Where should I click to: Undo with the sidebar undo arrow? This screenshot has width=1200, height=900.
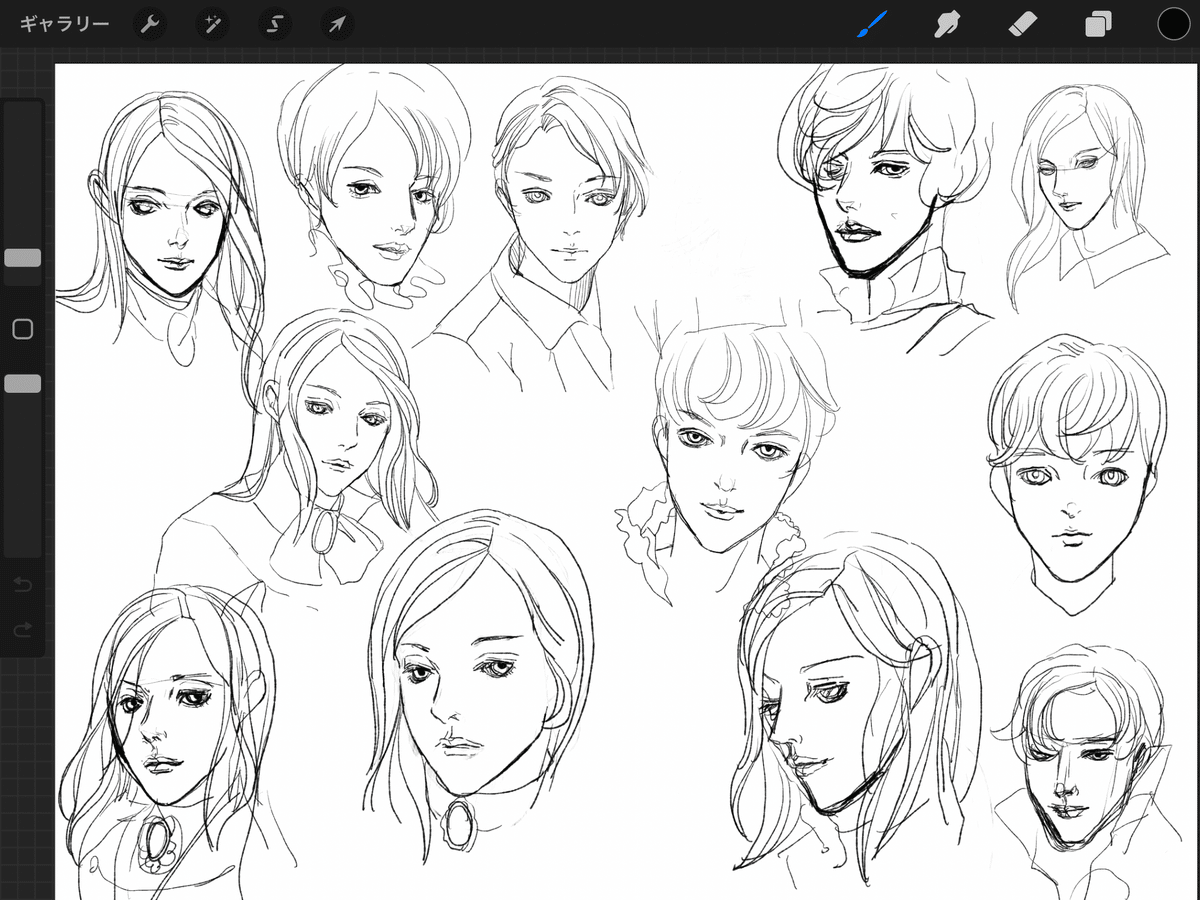pyautogui.click(x=22, y=583)
